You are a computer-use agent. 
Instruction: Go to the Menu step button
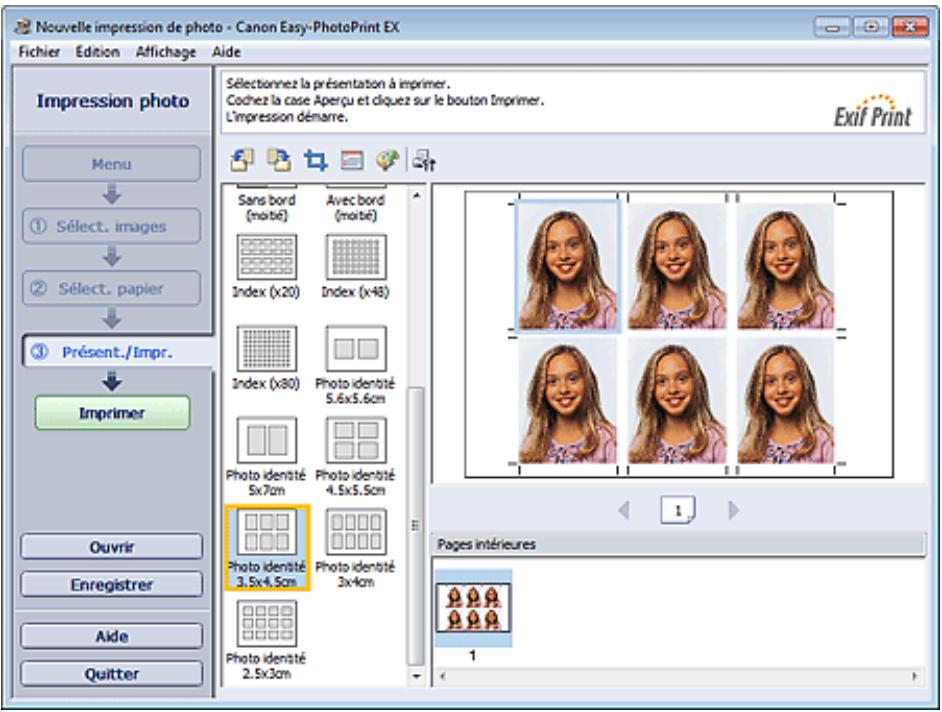click(112, 163)
